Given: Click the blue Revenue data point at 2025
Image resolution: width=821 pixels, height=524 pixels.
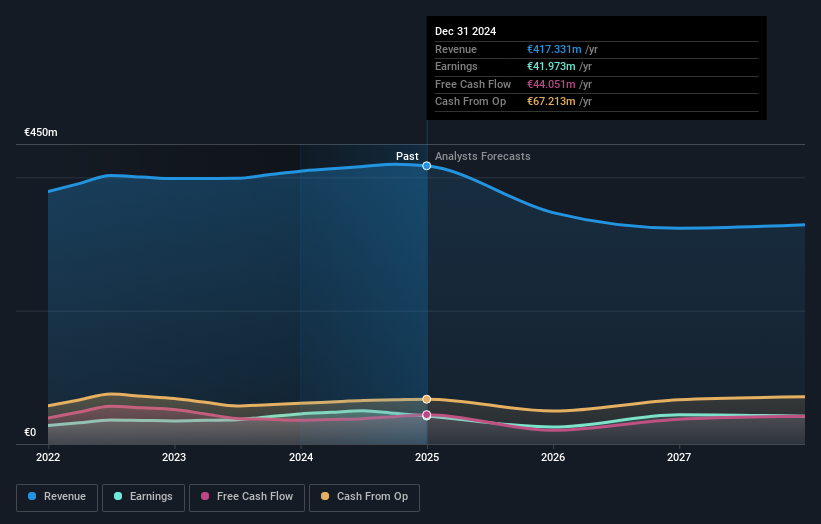Looking at the screenshot, I should point(427,166).
